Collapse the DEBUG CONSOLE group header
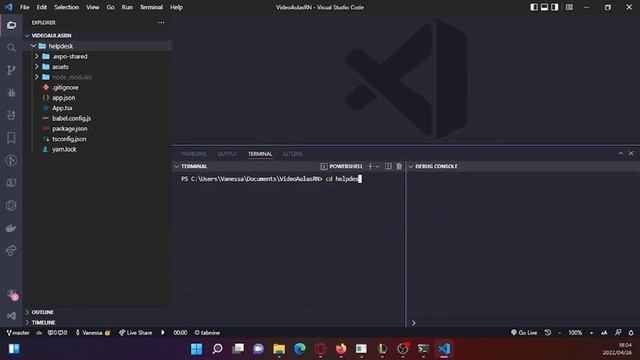This screenshot has height=360, width=640. click(x=436, y=166)
